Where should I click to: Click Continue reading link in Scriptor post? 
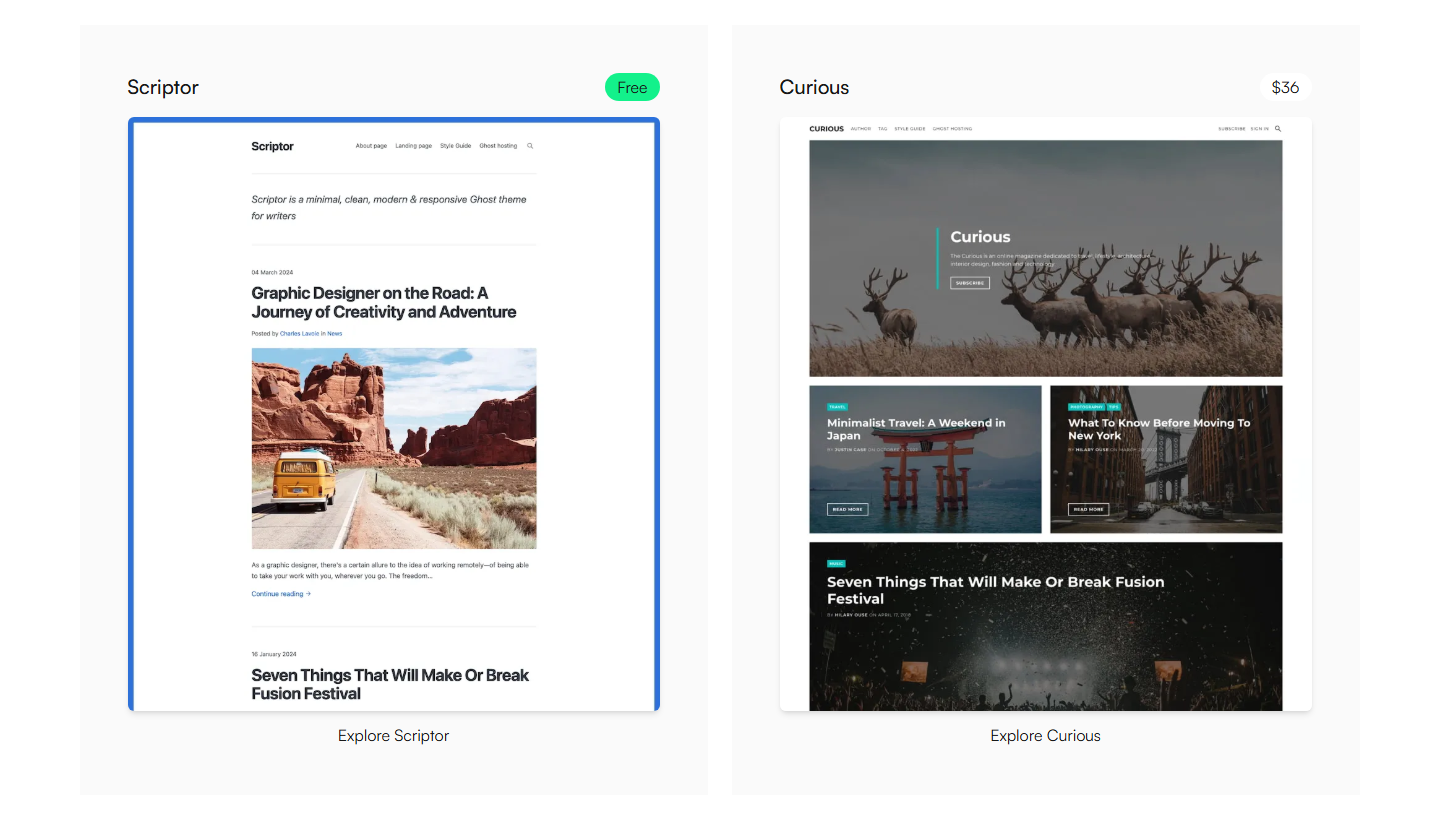[x=281, y=594]
